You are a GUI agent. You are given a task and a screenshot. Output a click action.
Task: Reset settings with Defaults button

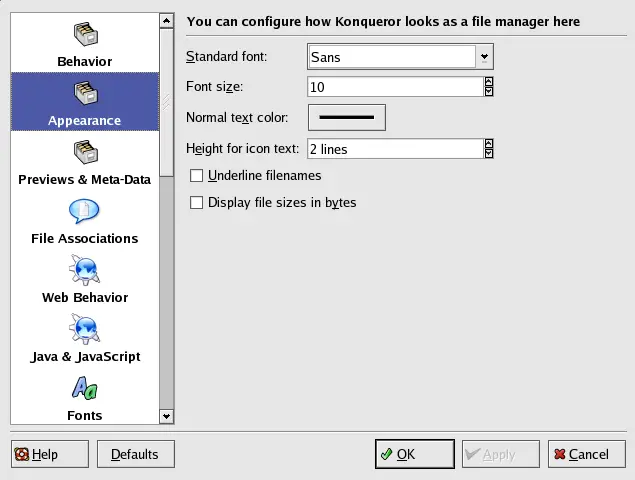135,454
